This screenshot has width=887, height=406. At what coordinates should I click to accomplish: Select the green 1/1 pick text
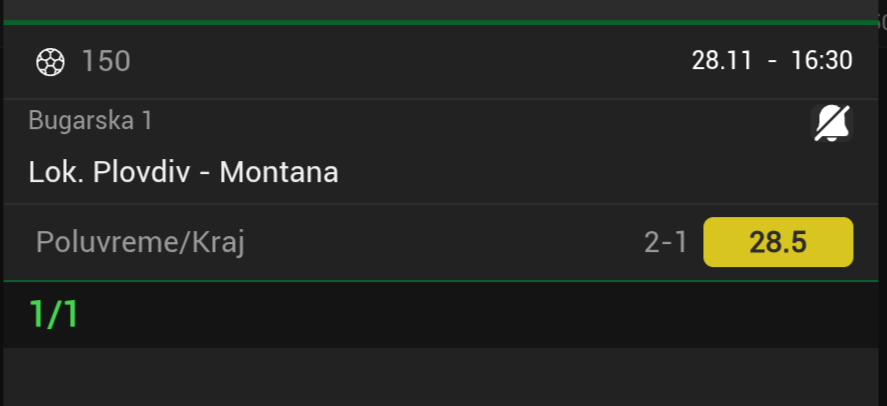54,315
